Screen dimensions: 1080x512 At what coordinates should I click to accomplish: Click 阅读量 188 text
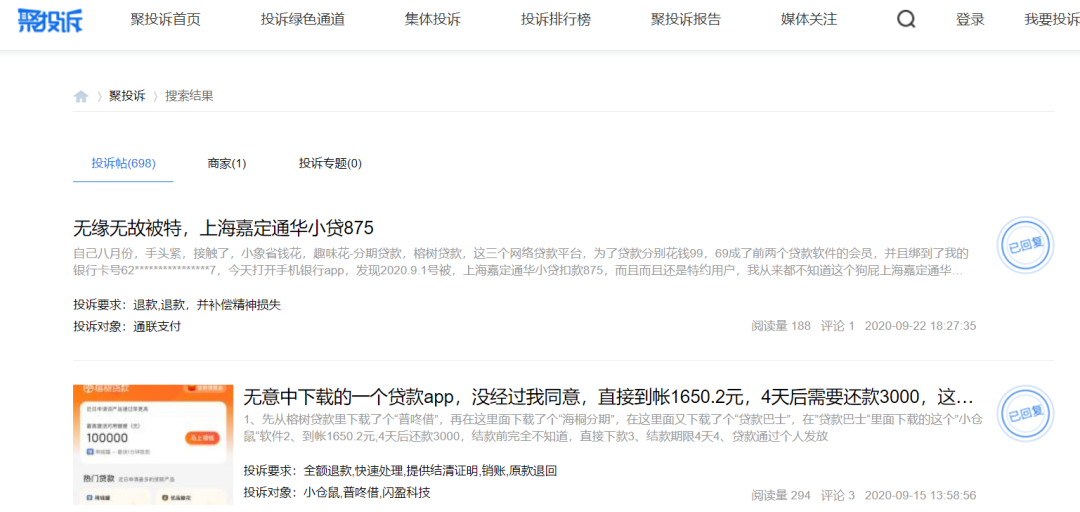click(781, 325)
